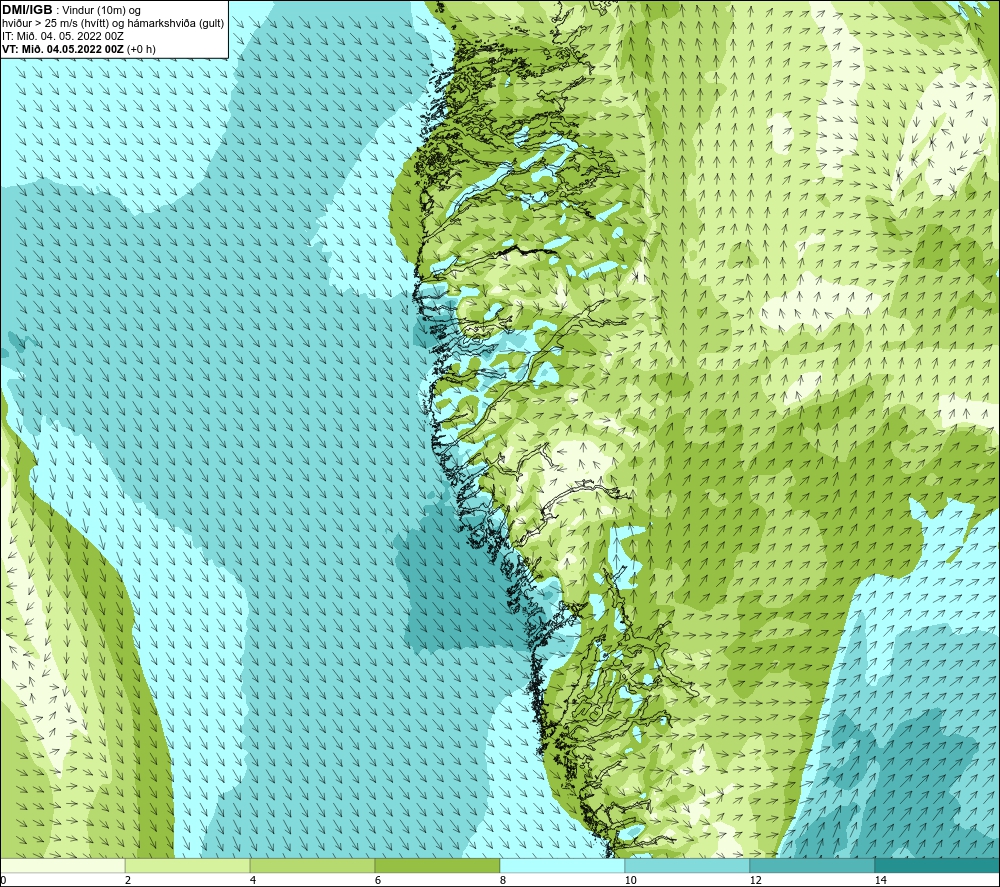This screenshot has height=887, width=1000.
Task: Click the 4–6 m/s green legend swatch
Action: point(312,865)
